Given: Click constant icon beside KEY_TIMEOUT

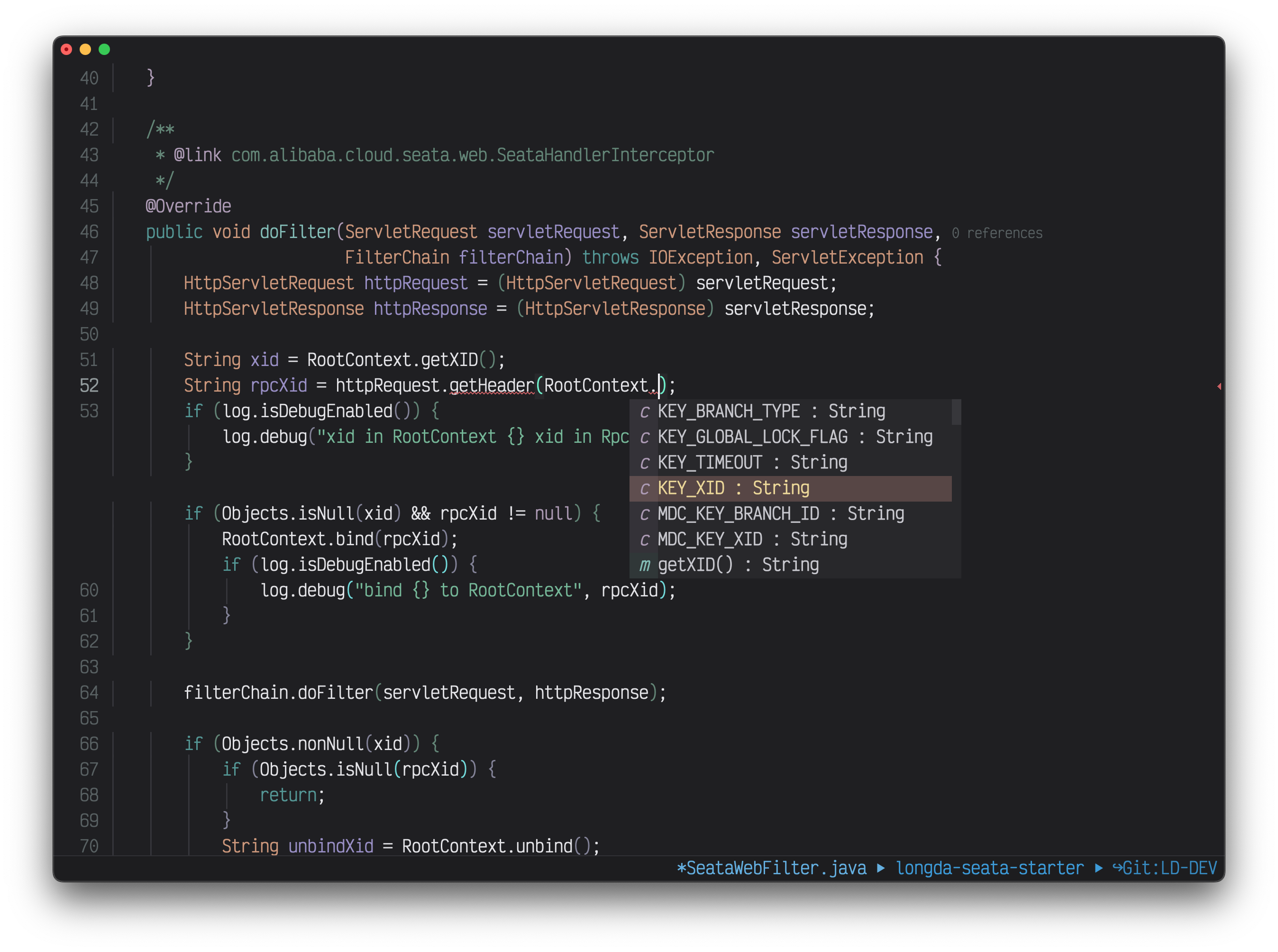Looking at the screenshot, I should click(645, 463).
